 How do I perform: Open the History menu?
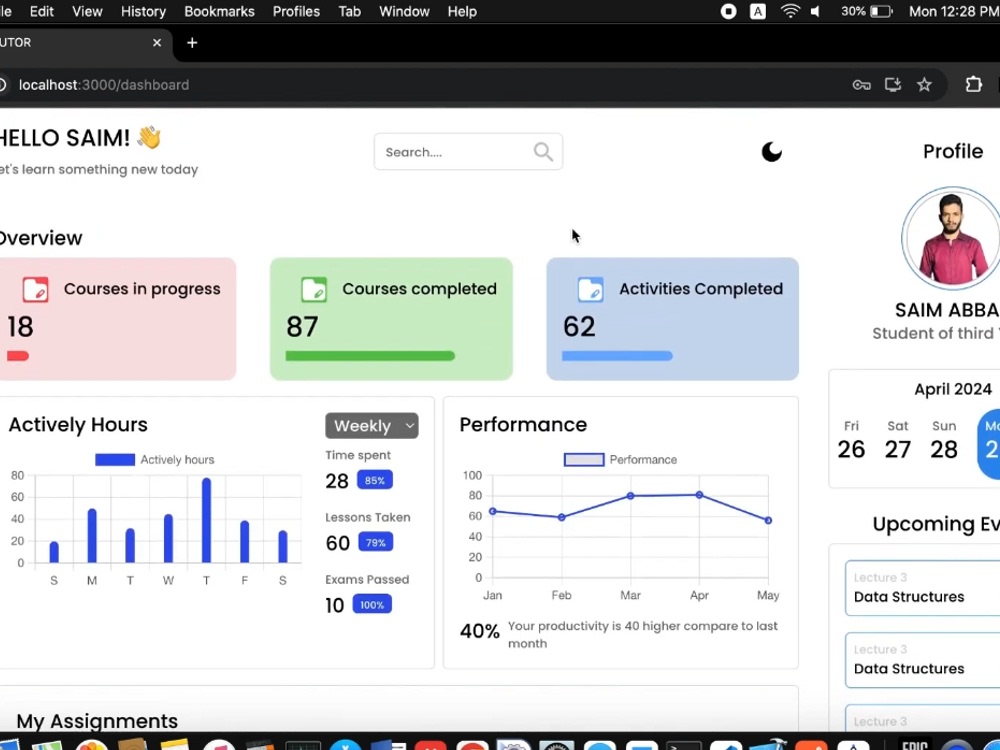[143, 11]
